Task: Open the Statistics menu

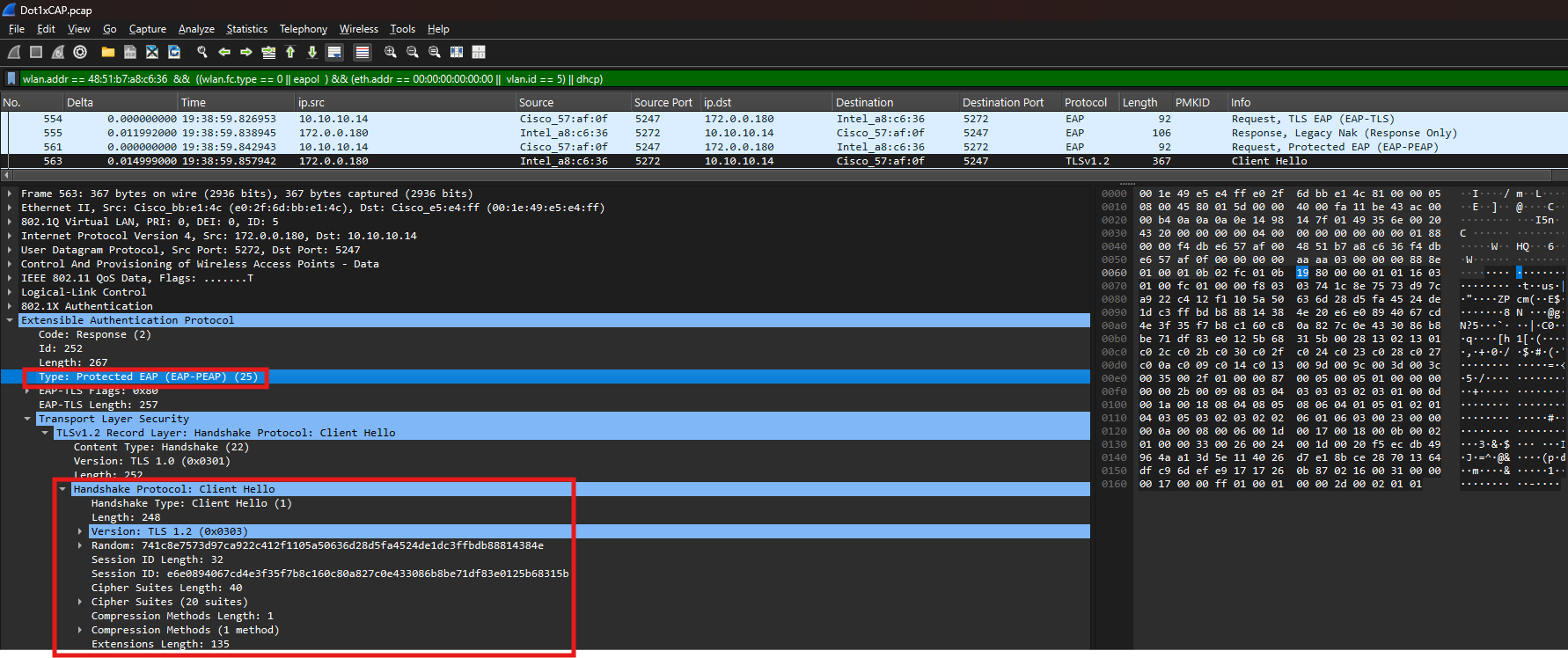Action: tap(246, 29)
